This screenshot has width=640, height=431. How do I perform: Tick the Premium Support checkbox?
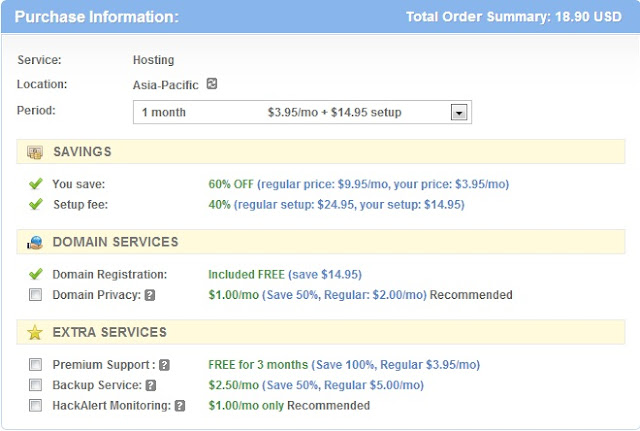point(36,365)
